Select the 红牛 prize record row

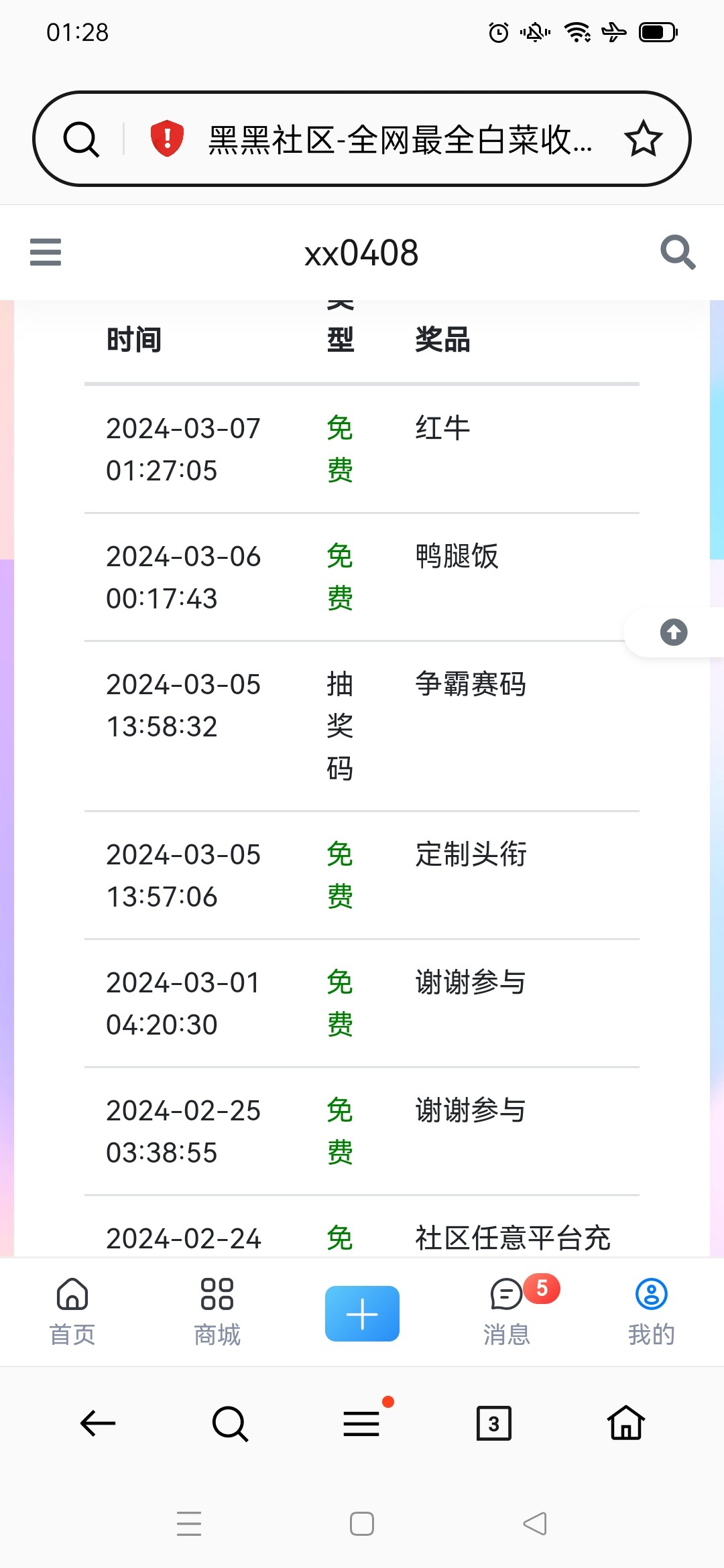[x=362, y=449]
